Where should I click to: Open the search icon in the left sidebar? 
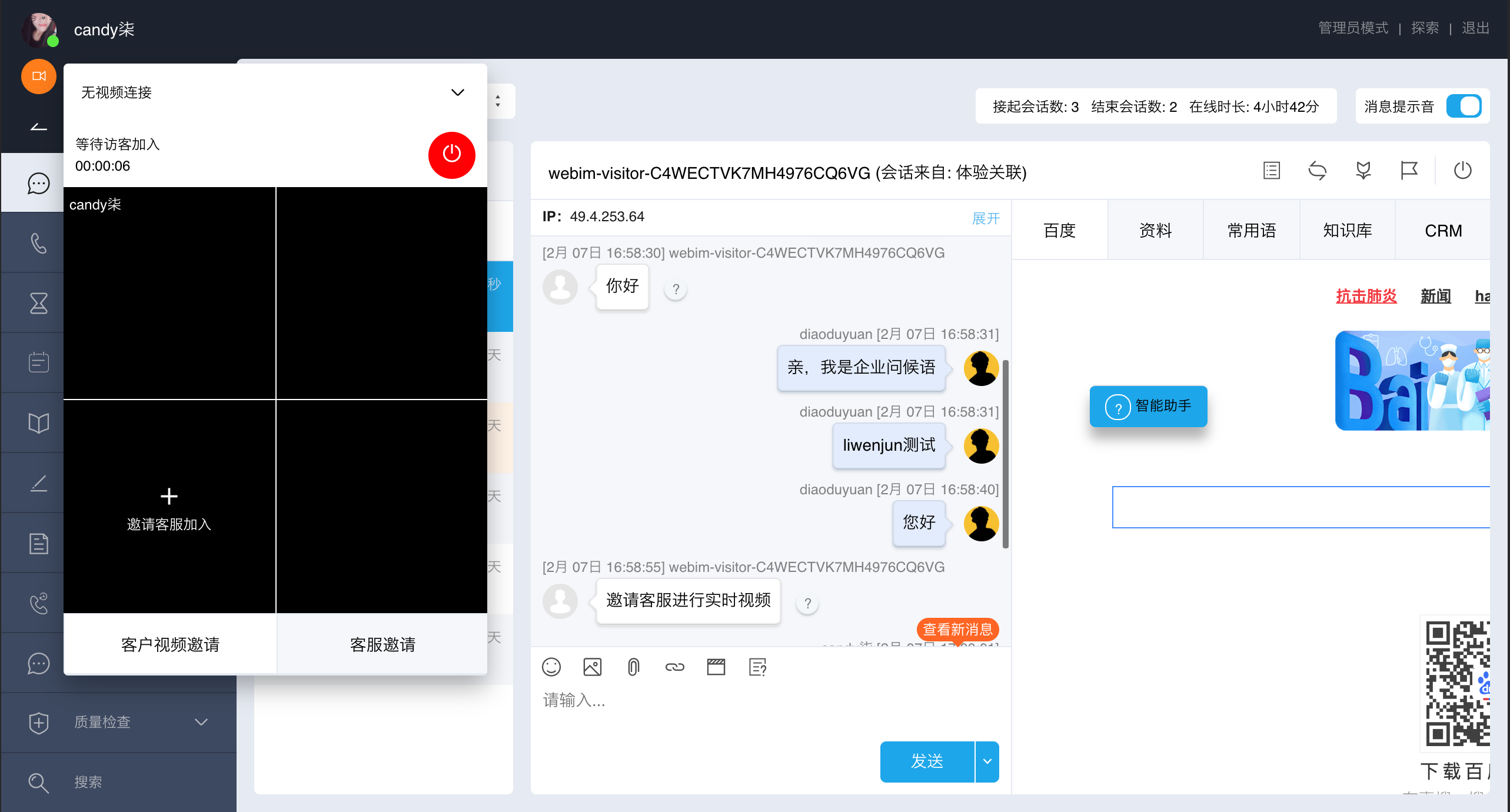click(x=39, y=783)
